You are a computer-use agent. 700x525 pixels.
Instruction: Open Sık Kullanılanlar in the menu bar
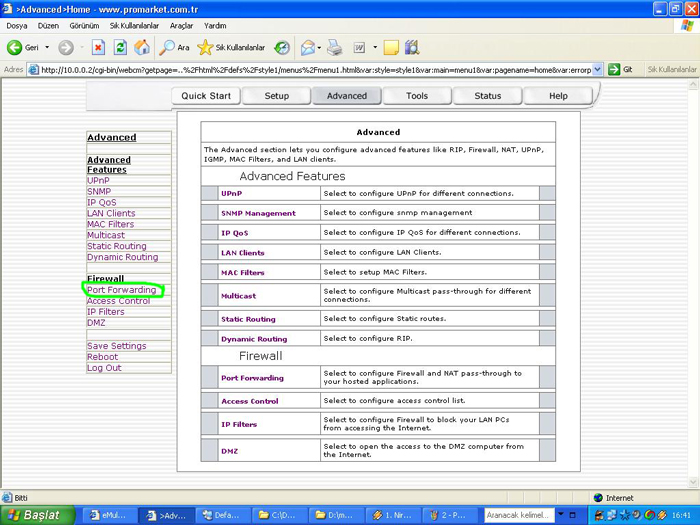point(134,26)
